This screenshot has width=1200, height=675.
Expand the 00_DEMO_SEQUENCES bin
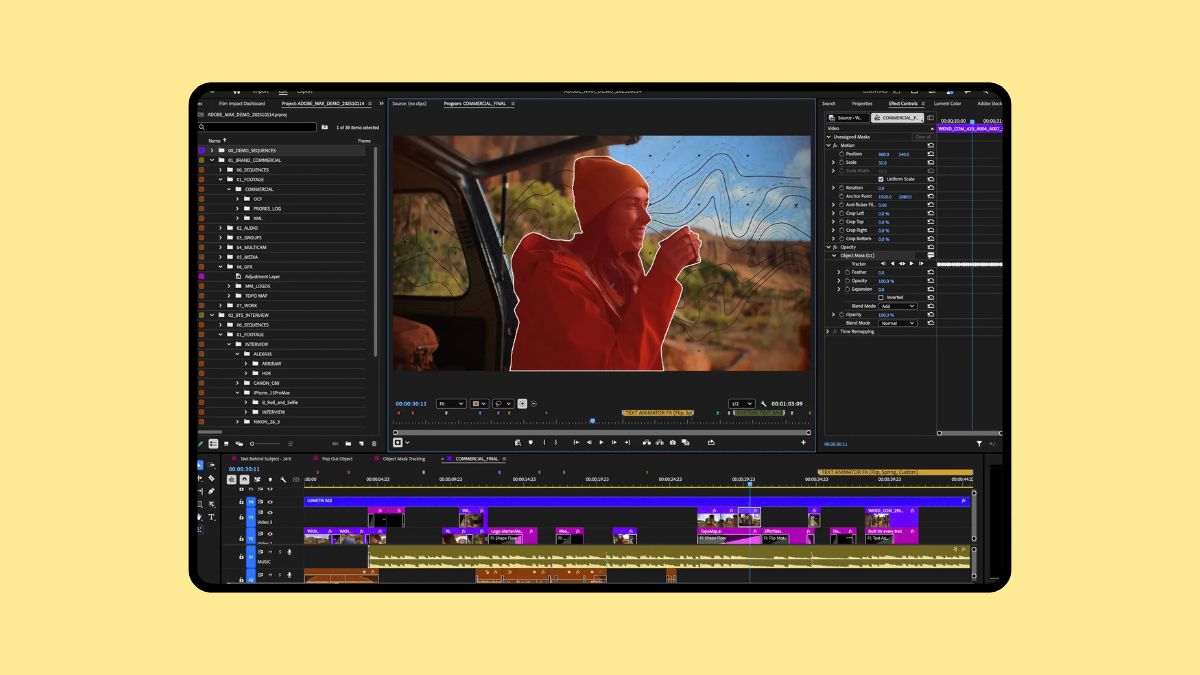point(211,150)
